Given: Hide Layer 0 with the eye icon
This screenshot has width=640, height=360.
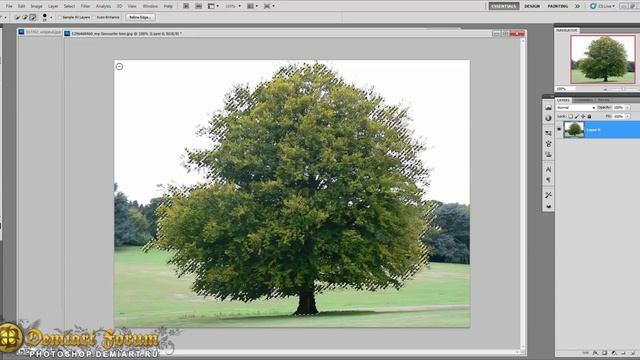Looking at the screenshot, I should coord(559,130).
